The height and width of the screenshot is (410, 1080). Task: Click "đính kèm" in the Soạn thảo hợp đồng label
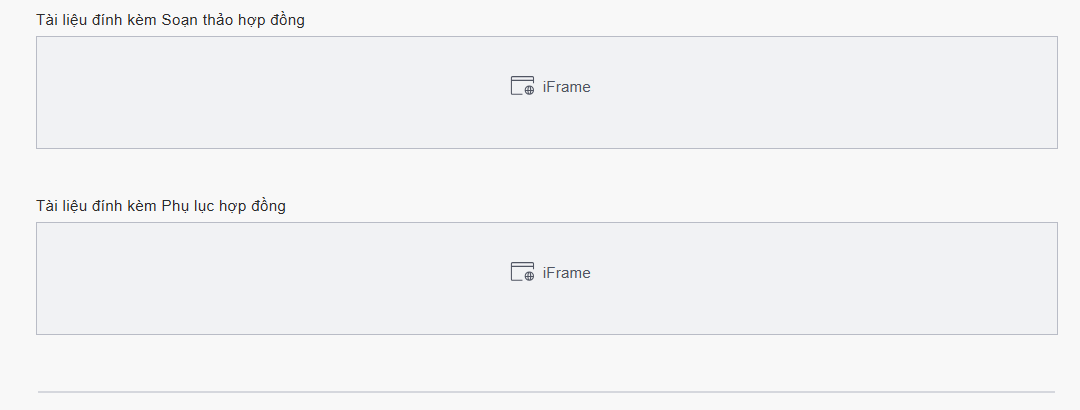pos(122,20)
